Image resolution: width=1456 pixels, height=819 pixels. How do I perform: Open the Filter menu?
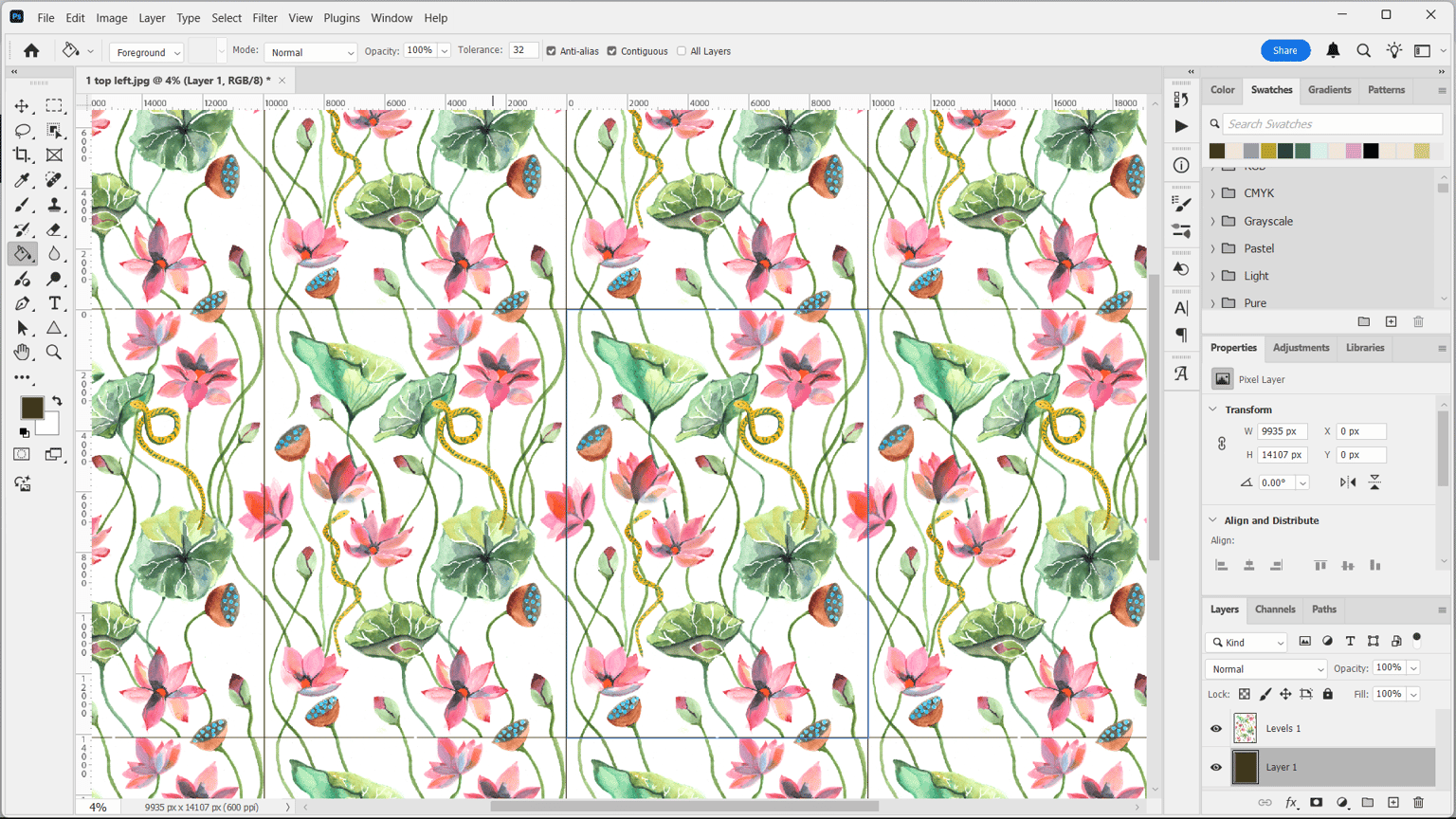264,18
